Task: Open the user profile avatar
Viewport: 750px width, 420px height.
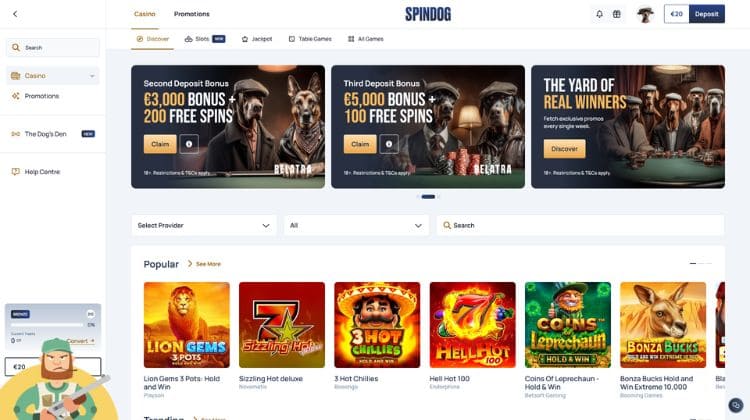Action: tap(645, 14)
